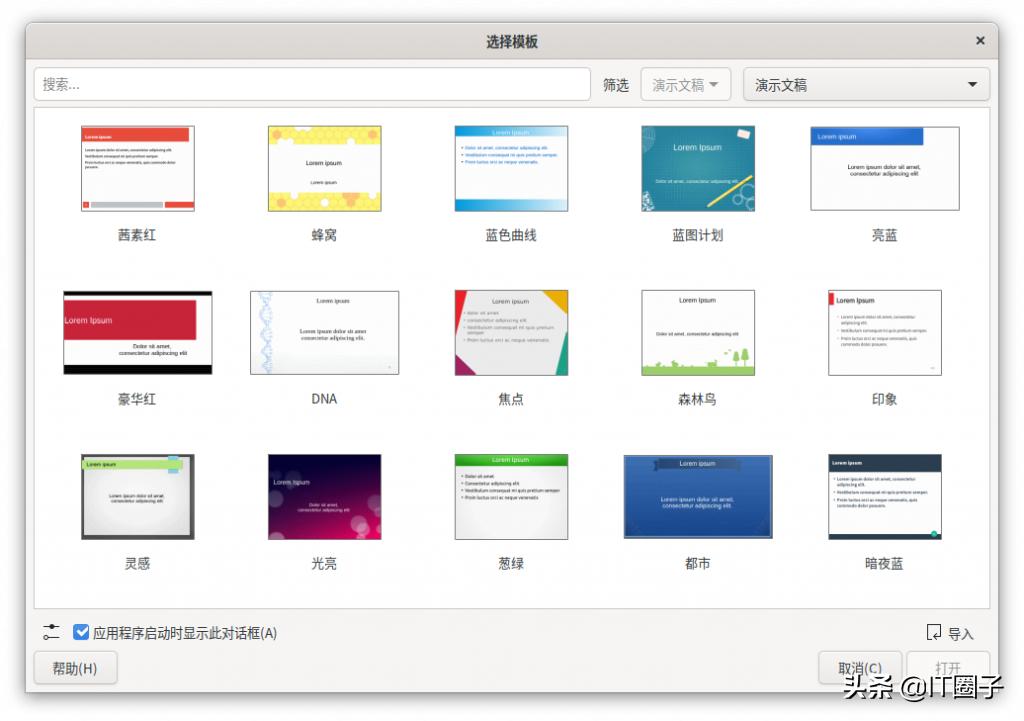The width and height of the screenshot is (1024, 721).
Task: Disable 应用程序启动时显示此对话框 checkbox
Action: (x=81, y=631)
